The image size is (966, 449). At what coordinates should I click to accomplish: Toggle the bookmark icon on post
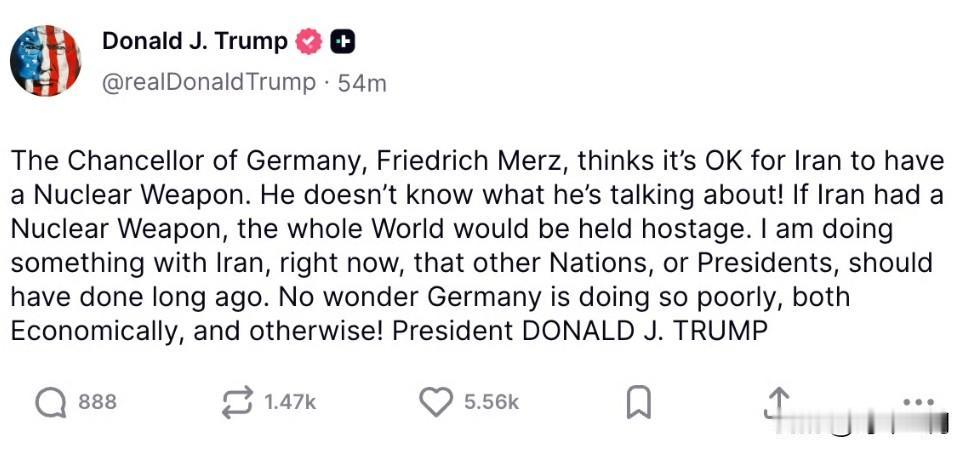point(638,402)
